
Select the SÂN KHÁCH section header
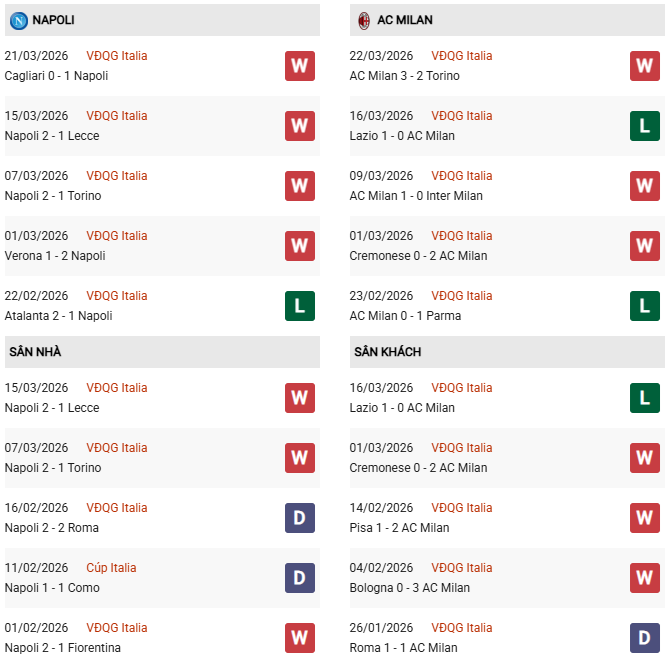coord(387,352)
